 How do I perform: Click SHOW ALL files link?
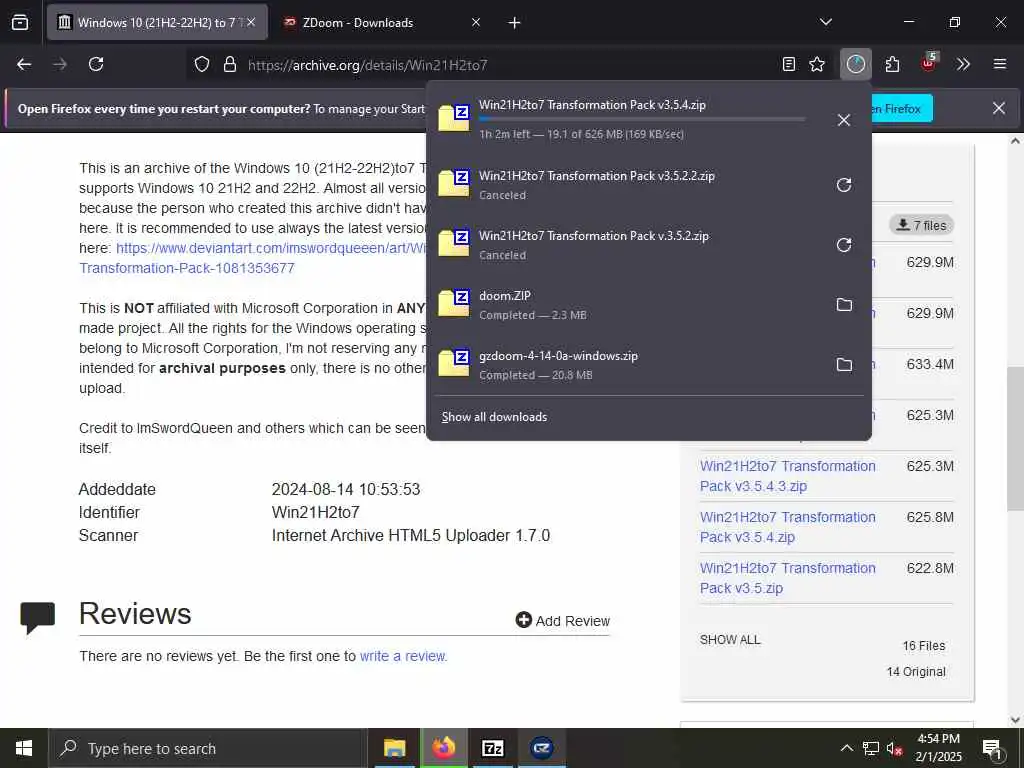pos(730,640)
